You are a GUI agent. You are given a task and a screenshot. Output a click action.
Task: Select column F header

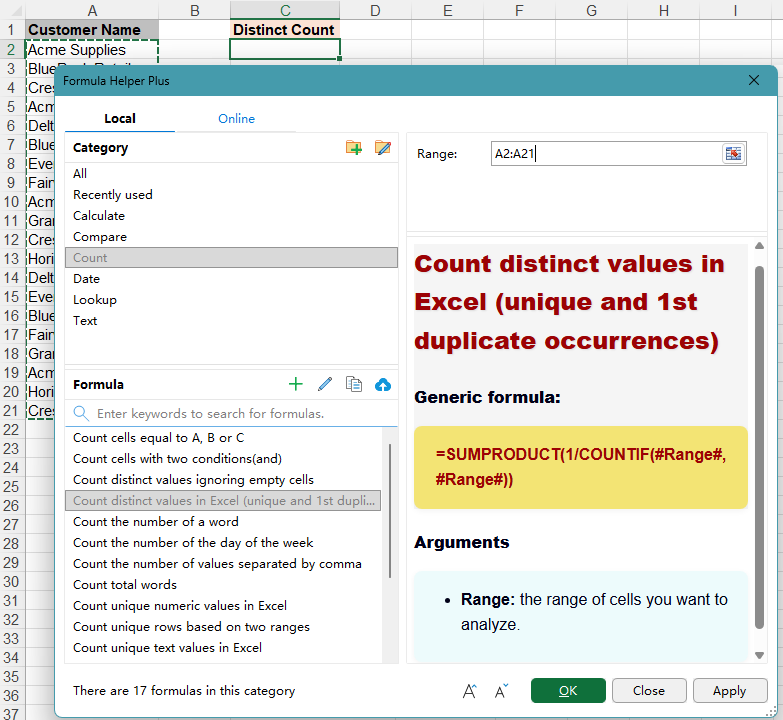(519, 10)
